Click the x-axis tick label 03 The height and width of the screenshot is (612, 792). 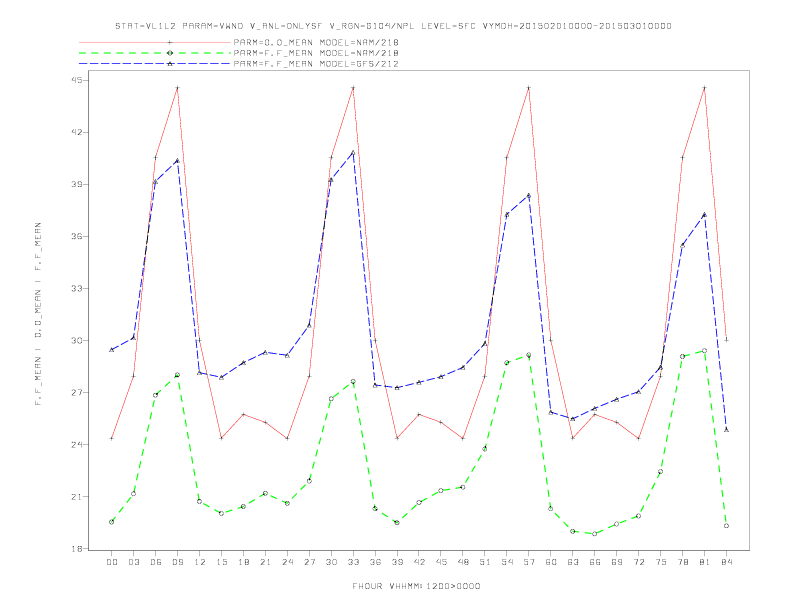[133, 562]
